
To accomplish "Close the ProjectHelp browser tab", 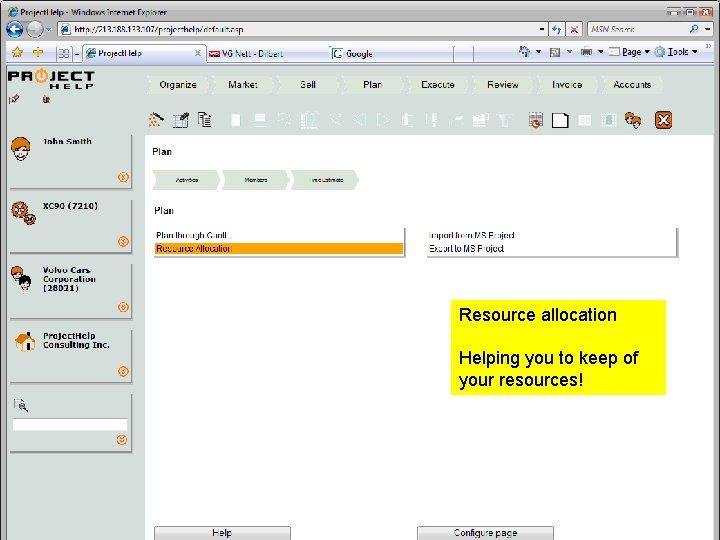I will click(197, 53).
